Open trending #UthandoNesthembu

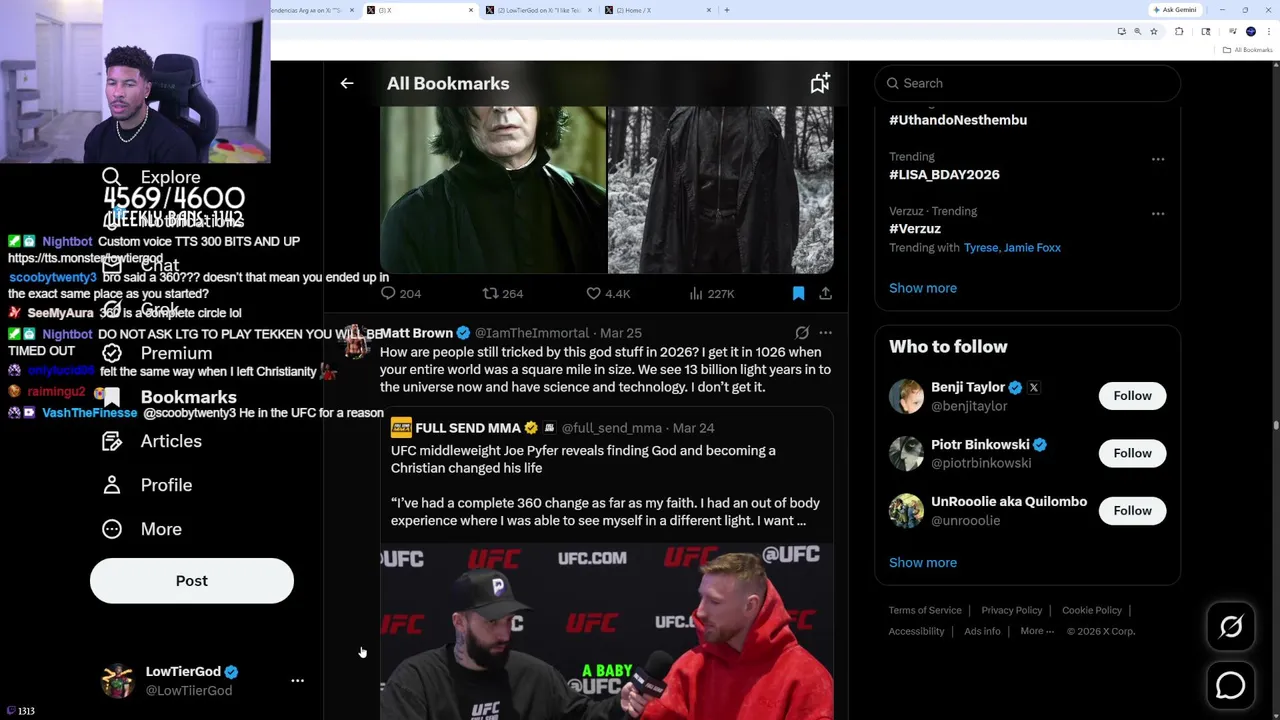tap(957, 120)
